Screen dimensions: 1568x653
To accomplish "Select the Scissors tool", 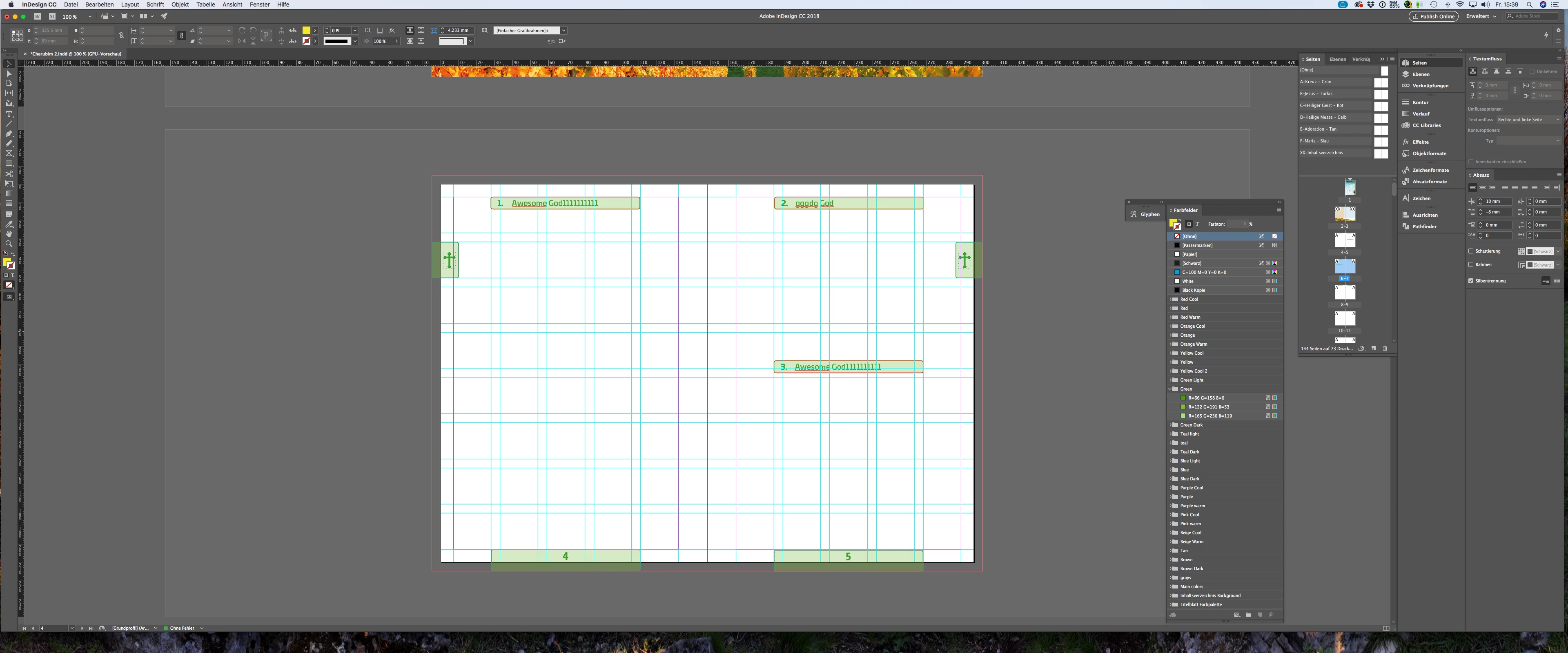I will [9, 173].
